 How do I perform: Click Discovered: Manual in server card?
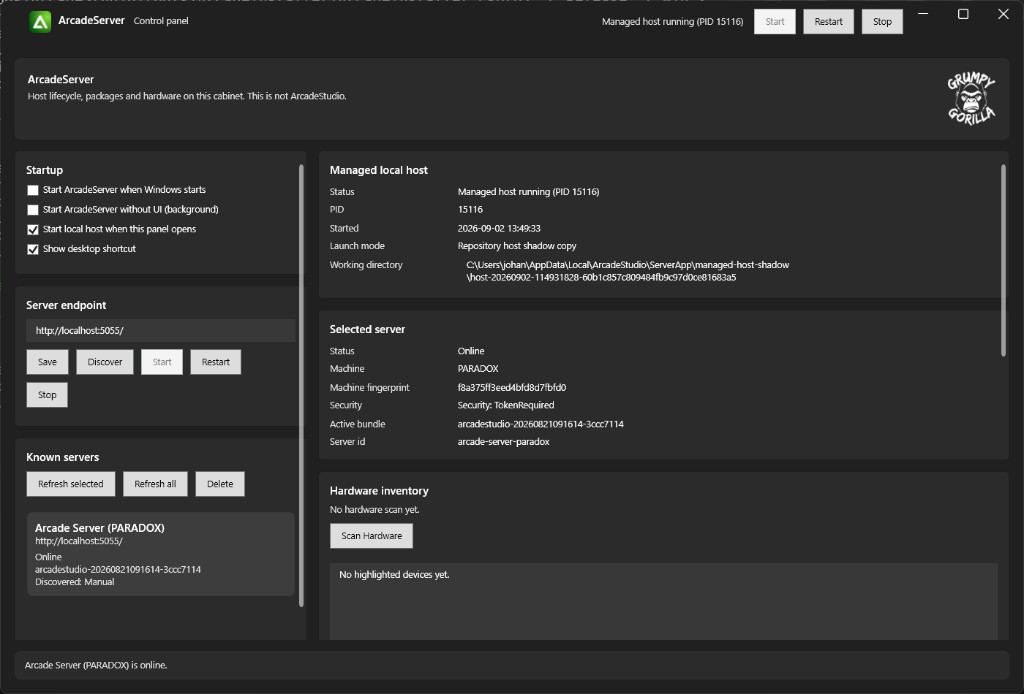coord(74,582)
